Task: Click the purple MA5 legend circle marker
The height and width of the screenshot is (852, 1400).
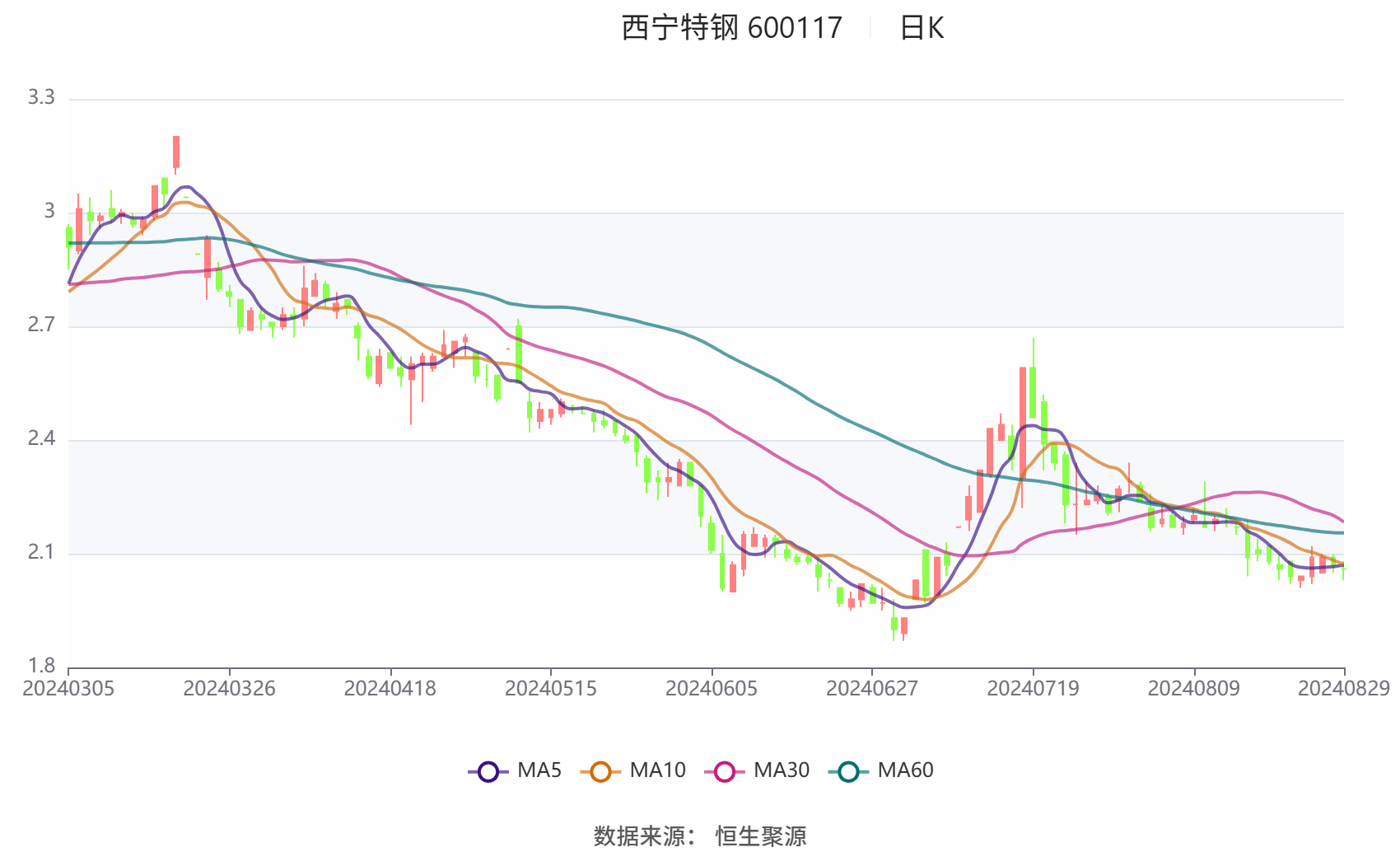Action: (x=488, y=772)
